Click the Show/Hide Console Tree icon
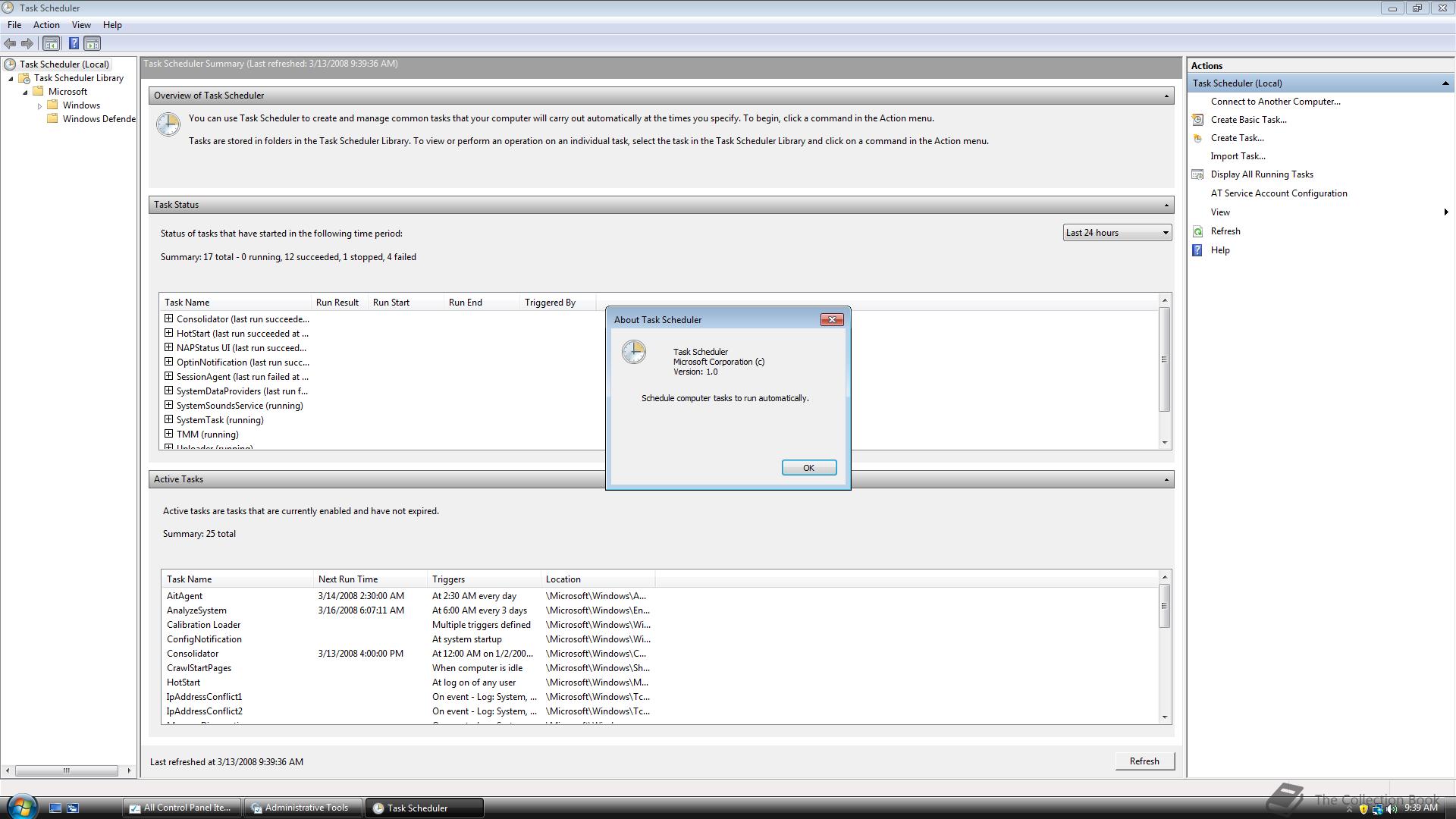This screenshot has width=1456, height=819. [x=52, y=44]
